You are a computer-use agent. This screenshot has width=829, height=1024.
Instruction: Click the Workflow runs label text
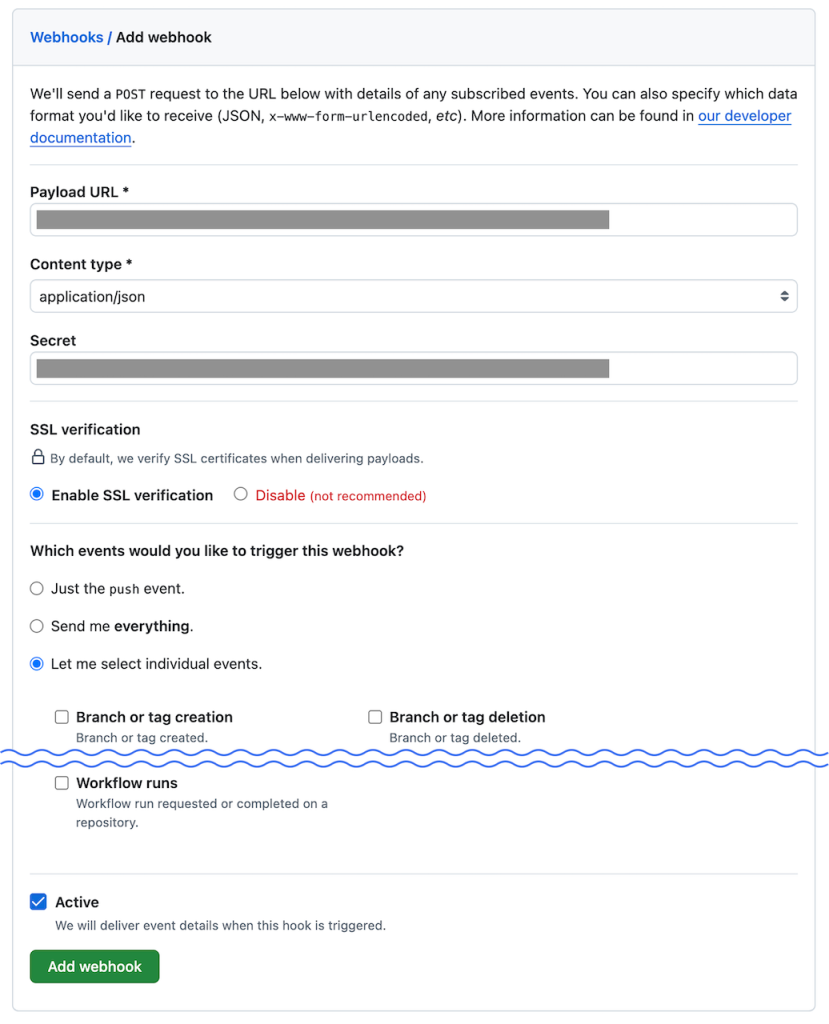click(127, 783)
